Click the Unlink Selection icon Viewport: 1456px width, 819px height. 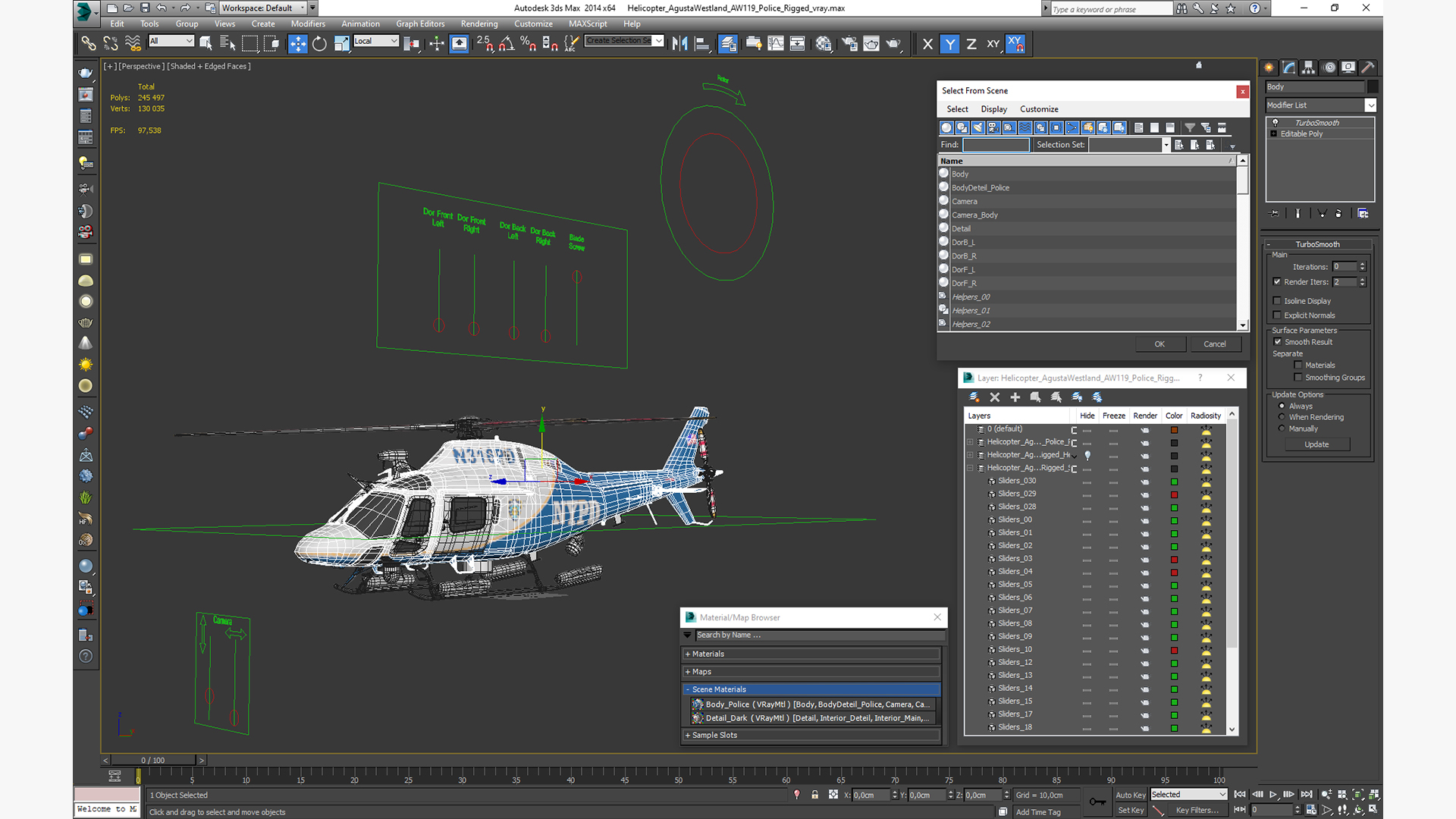tap(111, 44)
